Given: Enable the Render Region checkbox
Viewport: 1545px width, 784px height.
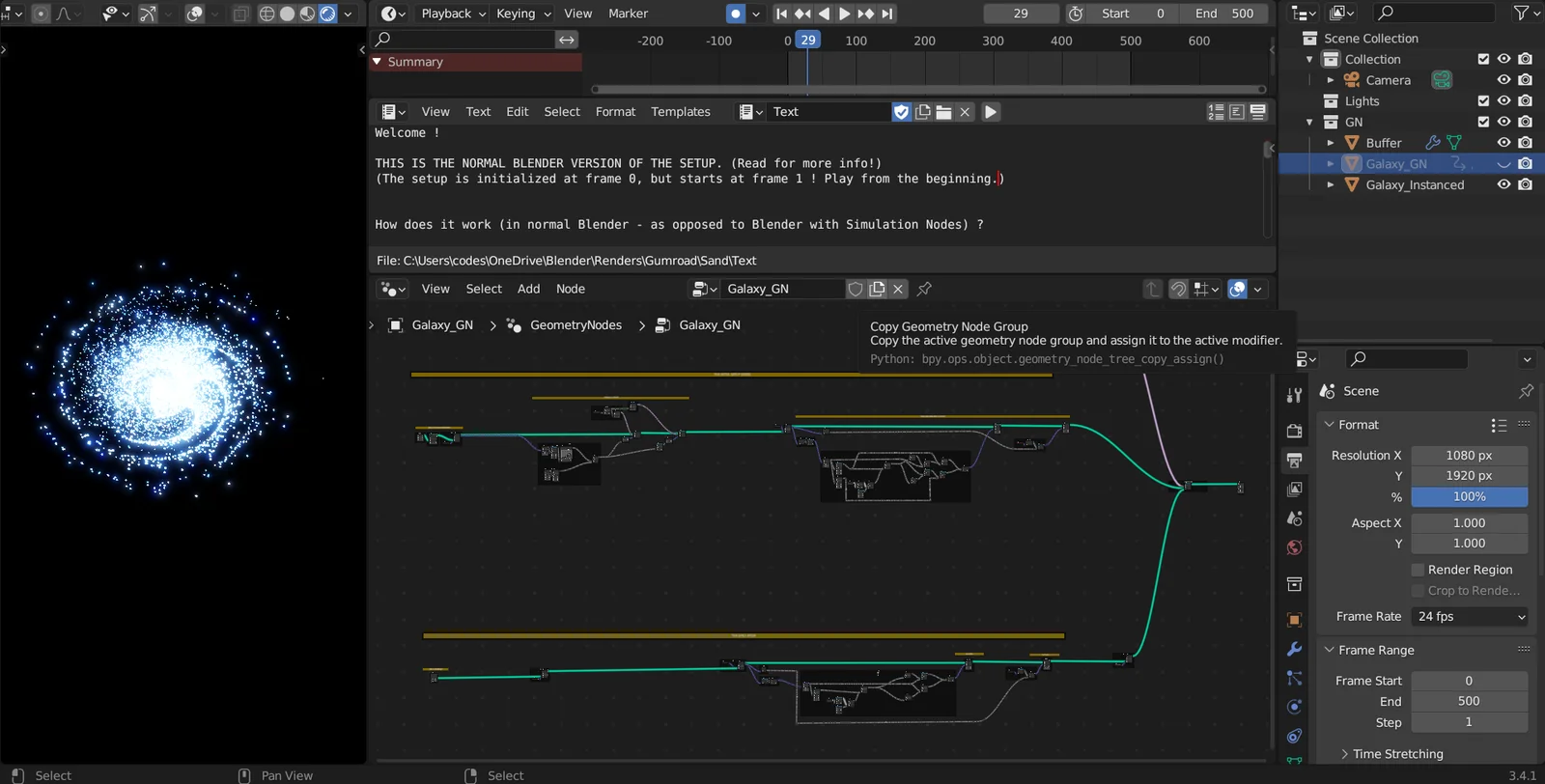Looking at the screenshot, I should pos(1418,570).
